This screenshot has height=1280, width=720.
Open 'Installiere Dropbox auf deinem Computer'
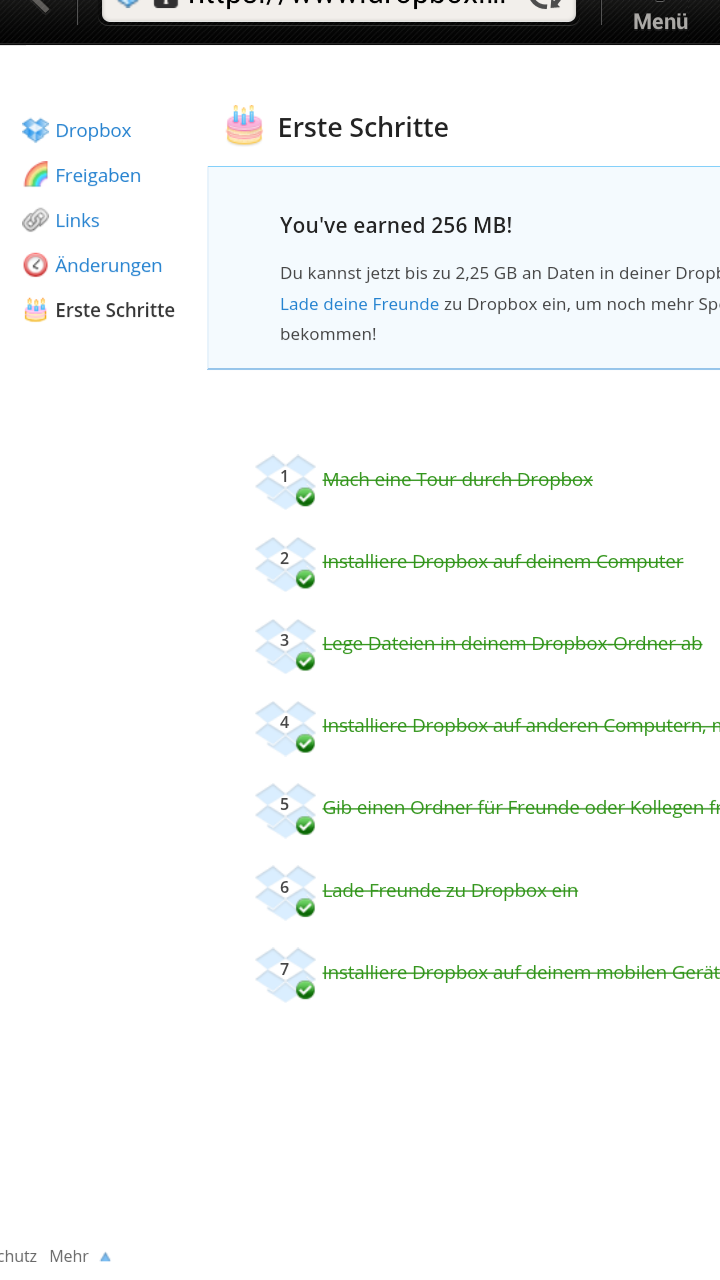coord(503,561)
